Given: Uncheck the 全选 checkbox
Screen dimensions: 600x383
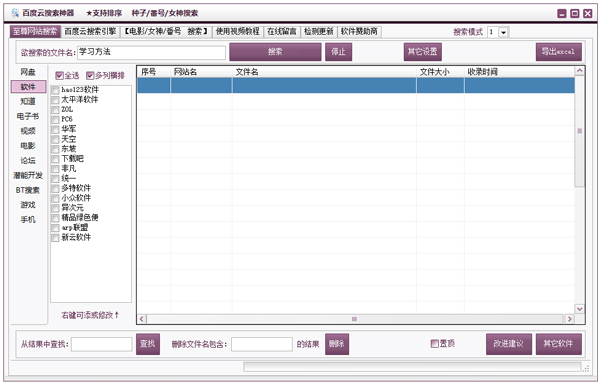Looking at the screenshot, I should 59,76.
